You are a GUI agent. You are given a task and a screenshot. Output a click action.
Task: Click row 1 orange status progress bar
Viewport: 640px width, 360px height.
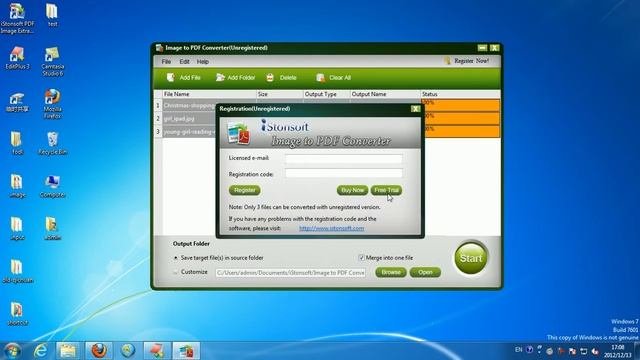click(460, 105)
